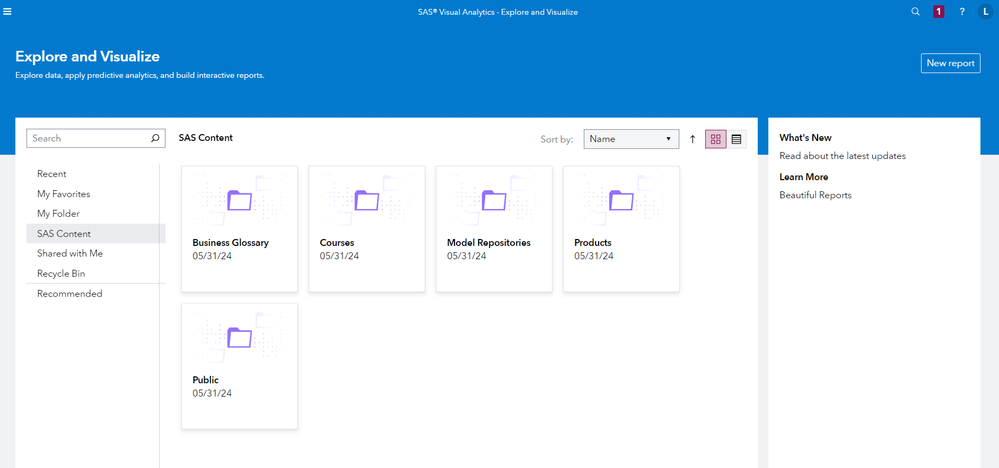
Task: Click the Model Repositories folder name
Action: [x=489, y=243]
